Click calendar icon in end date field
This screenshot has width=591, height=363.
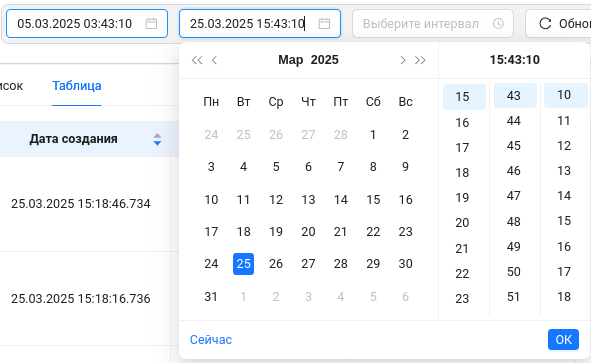tap(324, 24)
